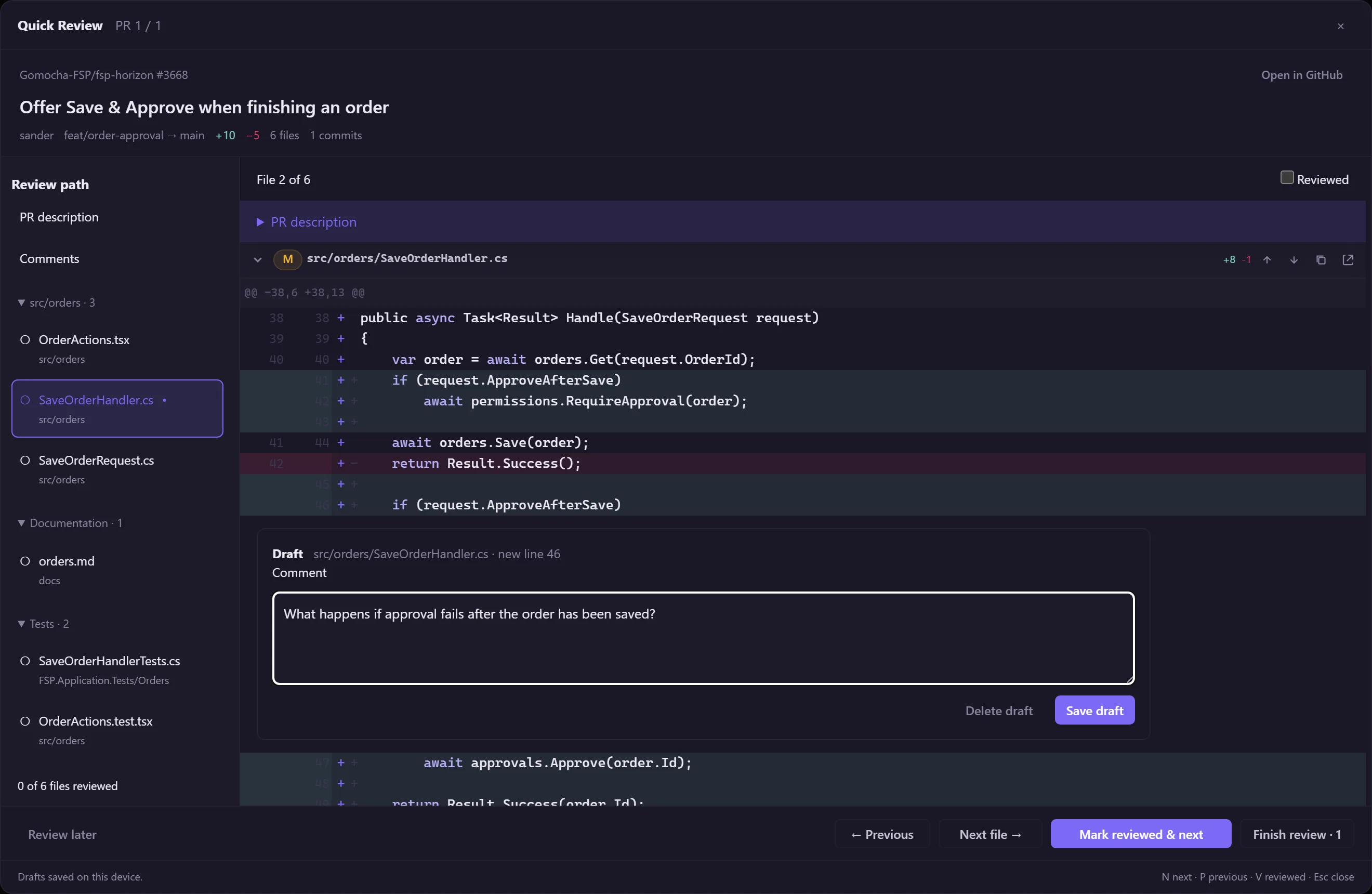
Task: Click the '1 commits' label
Action: pyautogui.click(x=336, y=136)
